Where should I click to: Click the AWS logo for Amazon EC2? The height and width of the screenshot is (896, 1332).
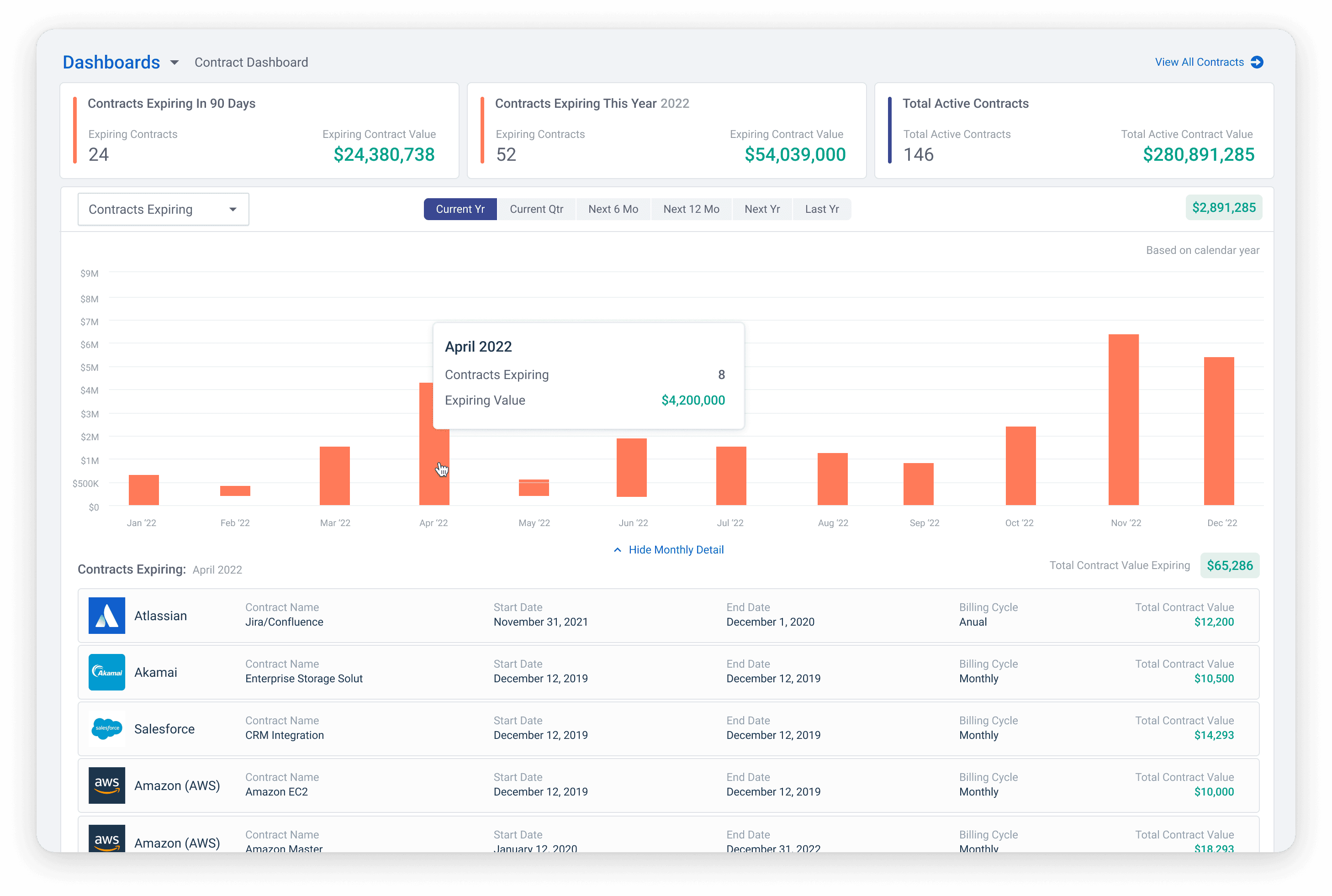click(107, 785)
